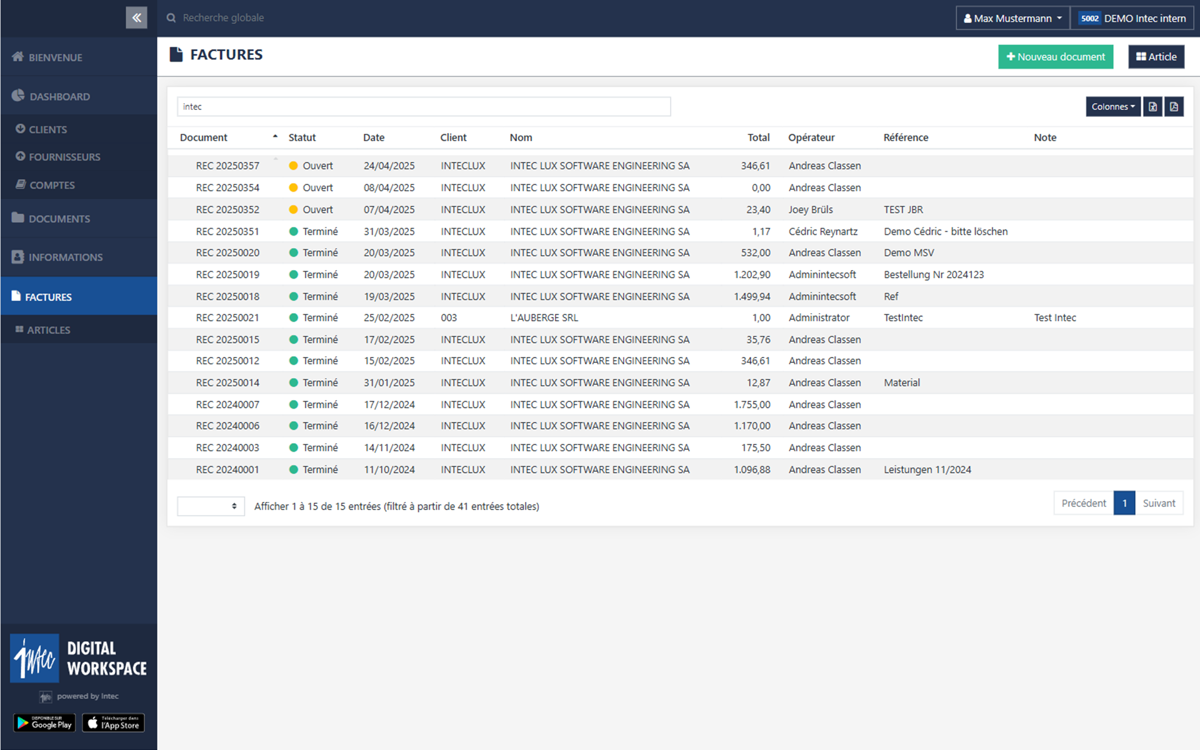Click the Test Intec note cell
This screenshot has width=1200, height=750.
coord(1055,318)
